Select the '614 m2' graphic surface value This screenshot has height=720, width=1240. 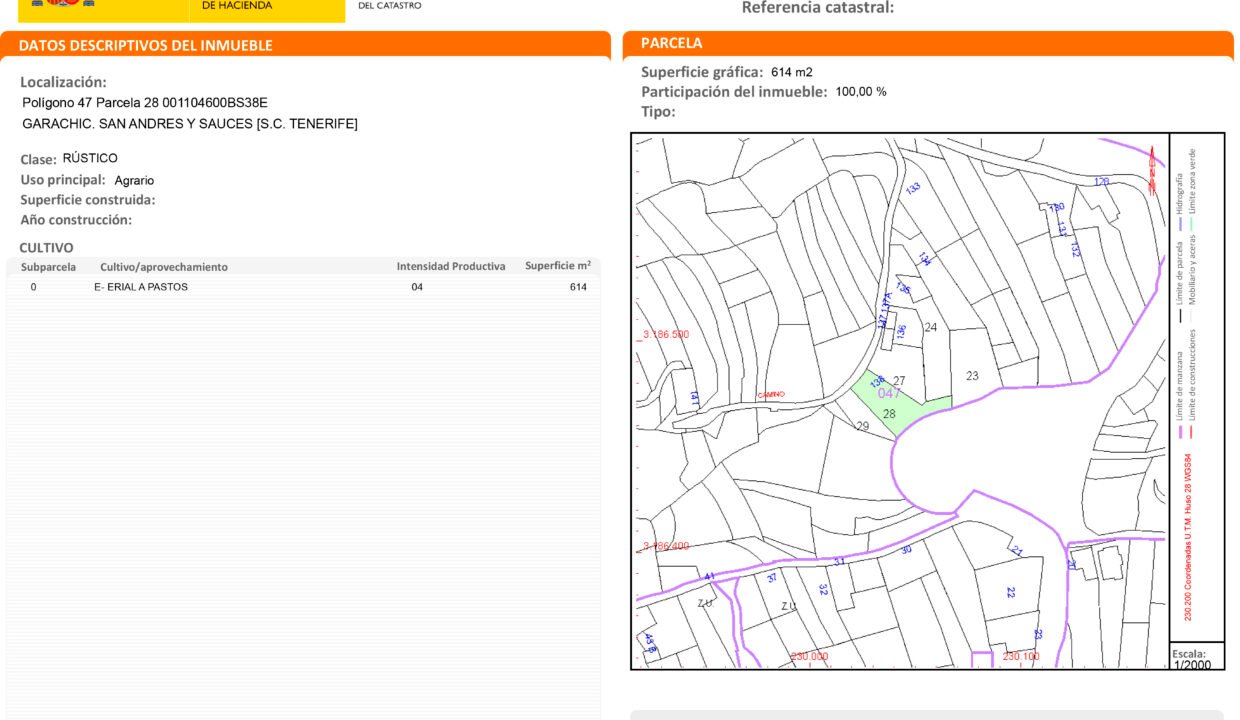tap(792, 72)
